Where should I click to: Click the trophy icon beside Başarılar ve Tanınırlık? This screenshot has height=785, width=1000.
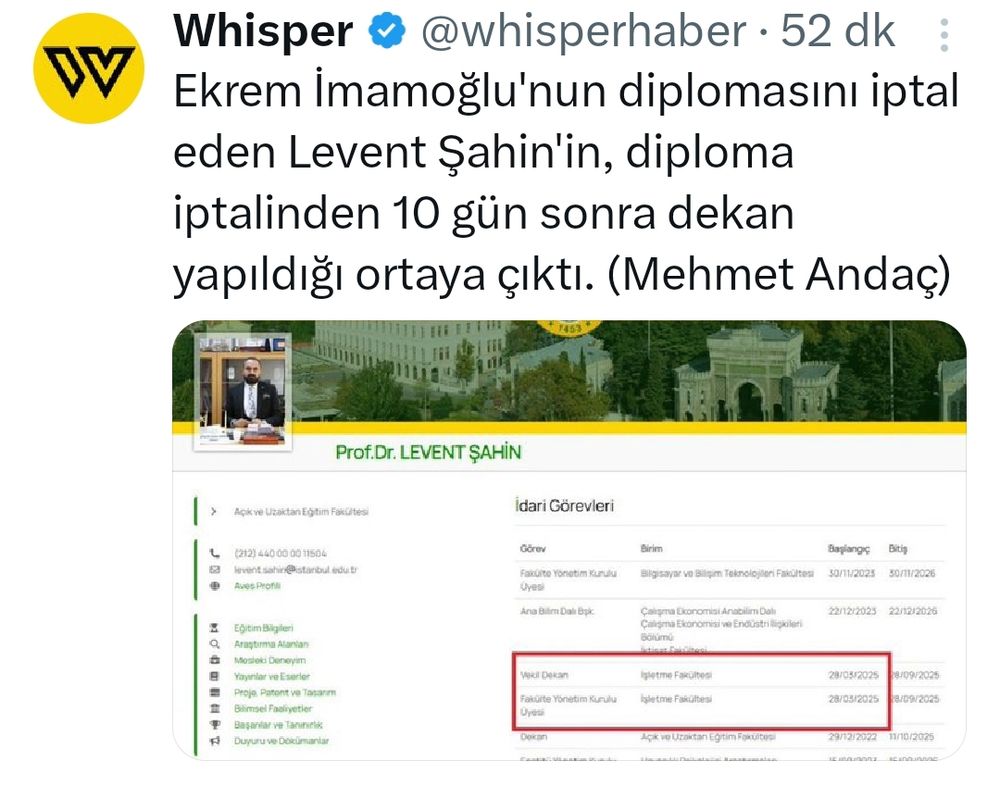pos(215,724)
